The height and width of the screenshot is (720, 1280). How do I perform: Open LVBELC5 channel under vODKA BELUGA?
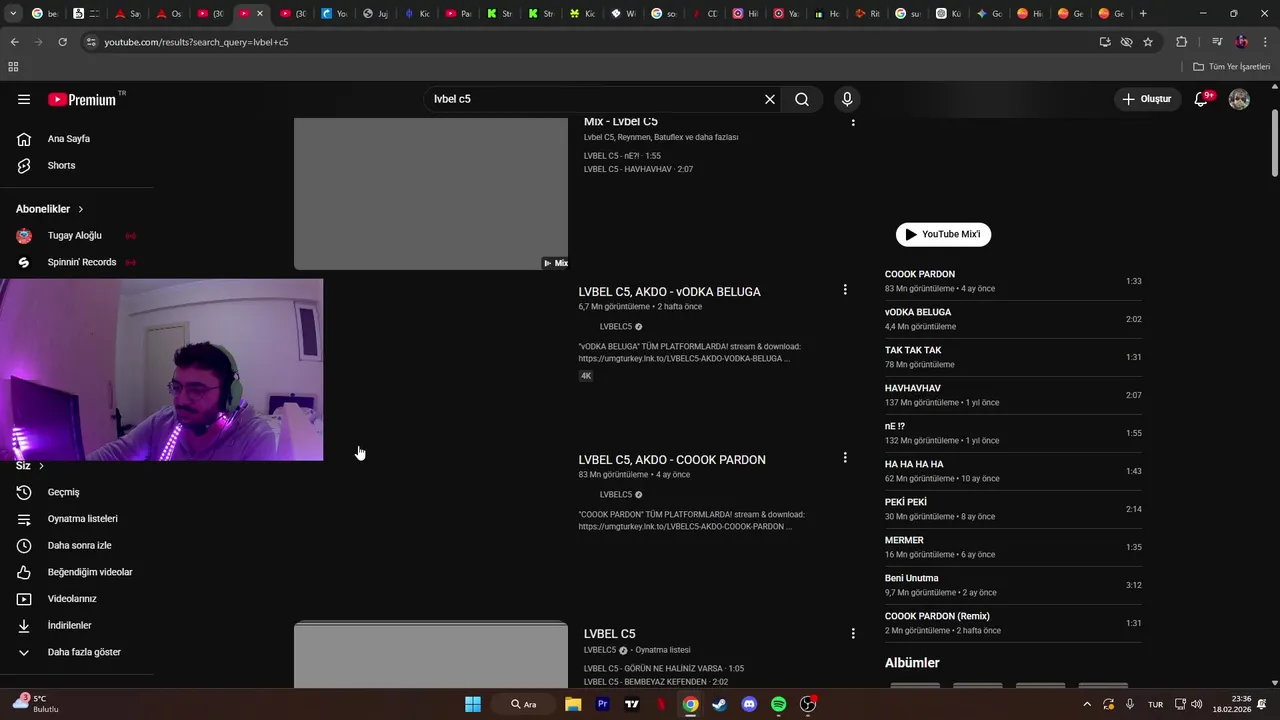(616, 327)
